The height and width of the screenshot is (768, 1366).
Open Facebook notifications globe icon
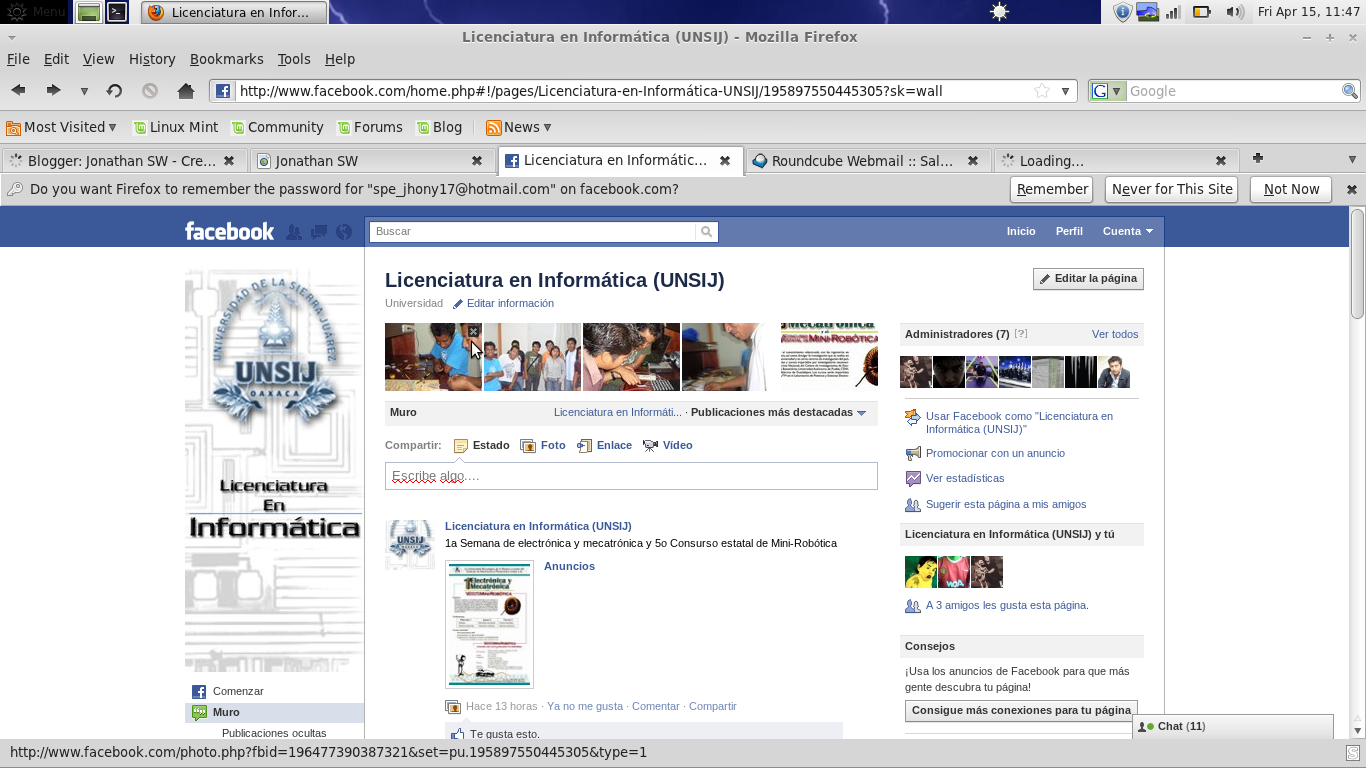[344, 232]
